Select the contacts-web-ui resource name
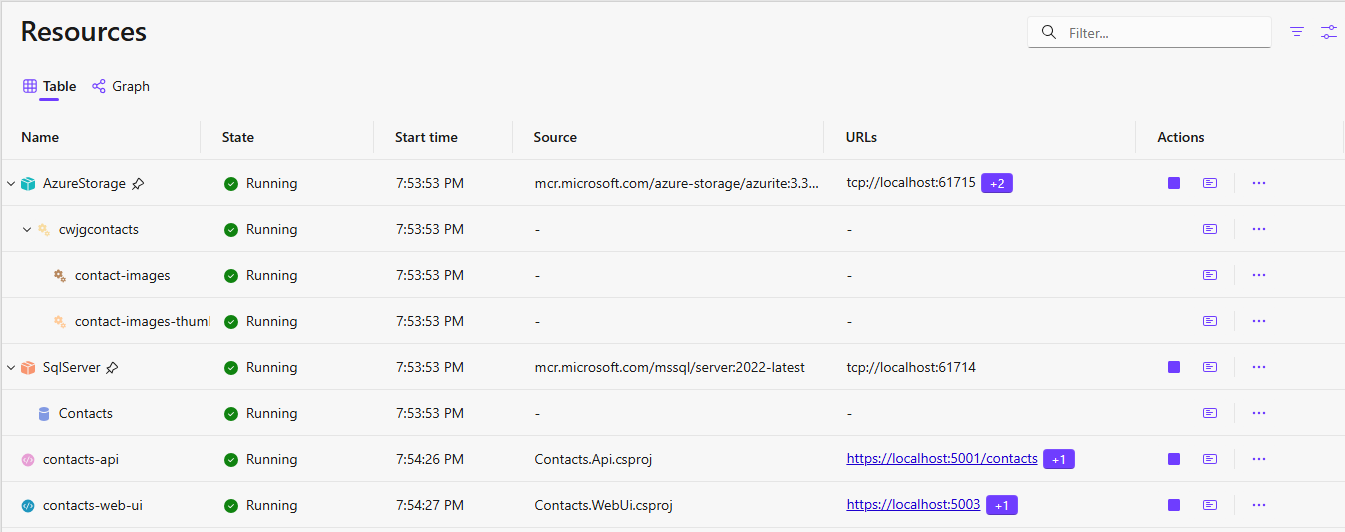The image size is (1345, 532). (x=93, y=505)
